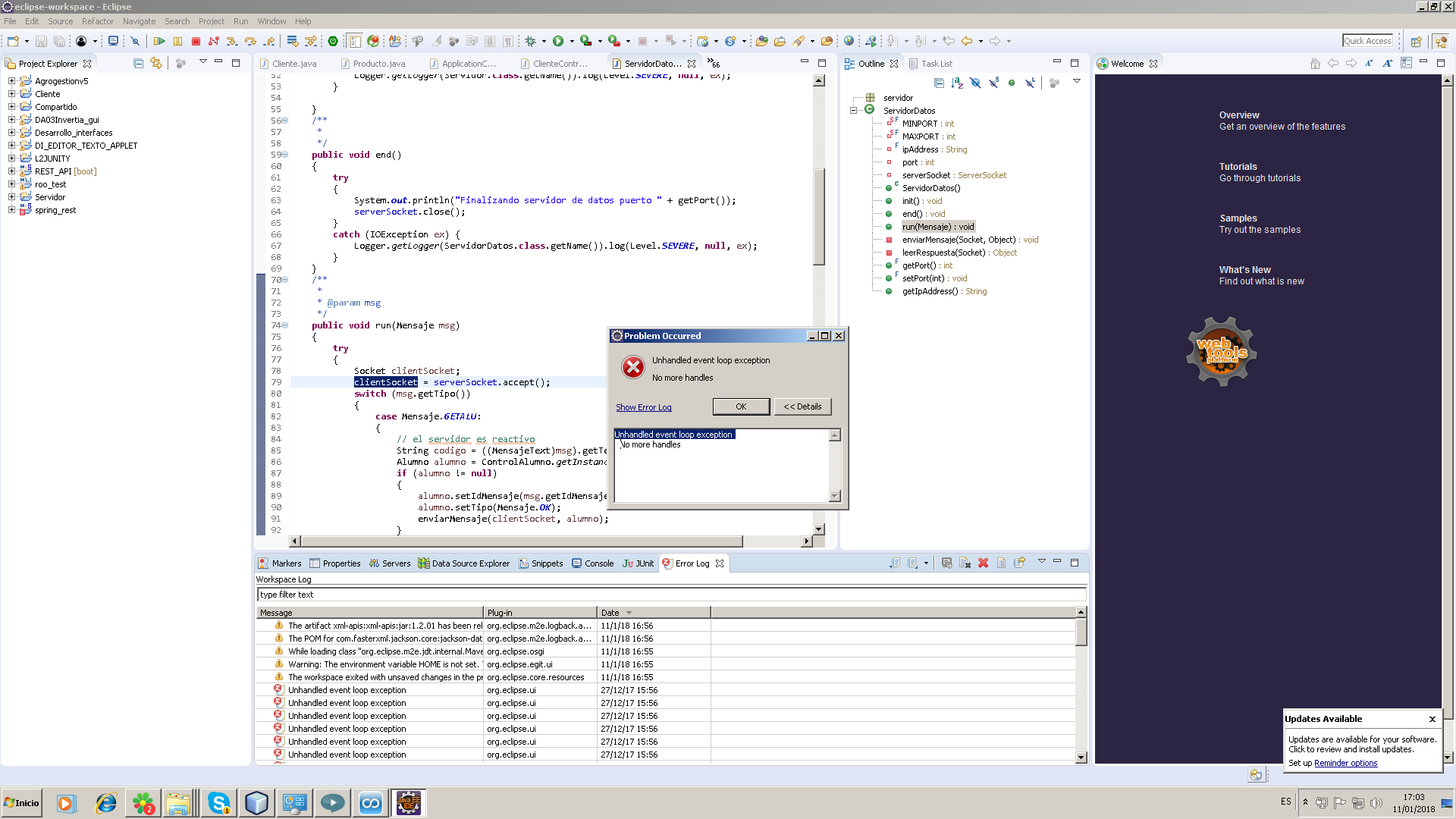
Task: Open the Refactor menu
Action: pos(97,21)
